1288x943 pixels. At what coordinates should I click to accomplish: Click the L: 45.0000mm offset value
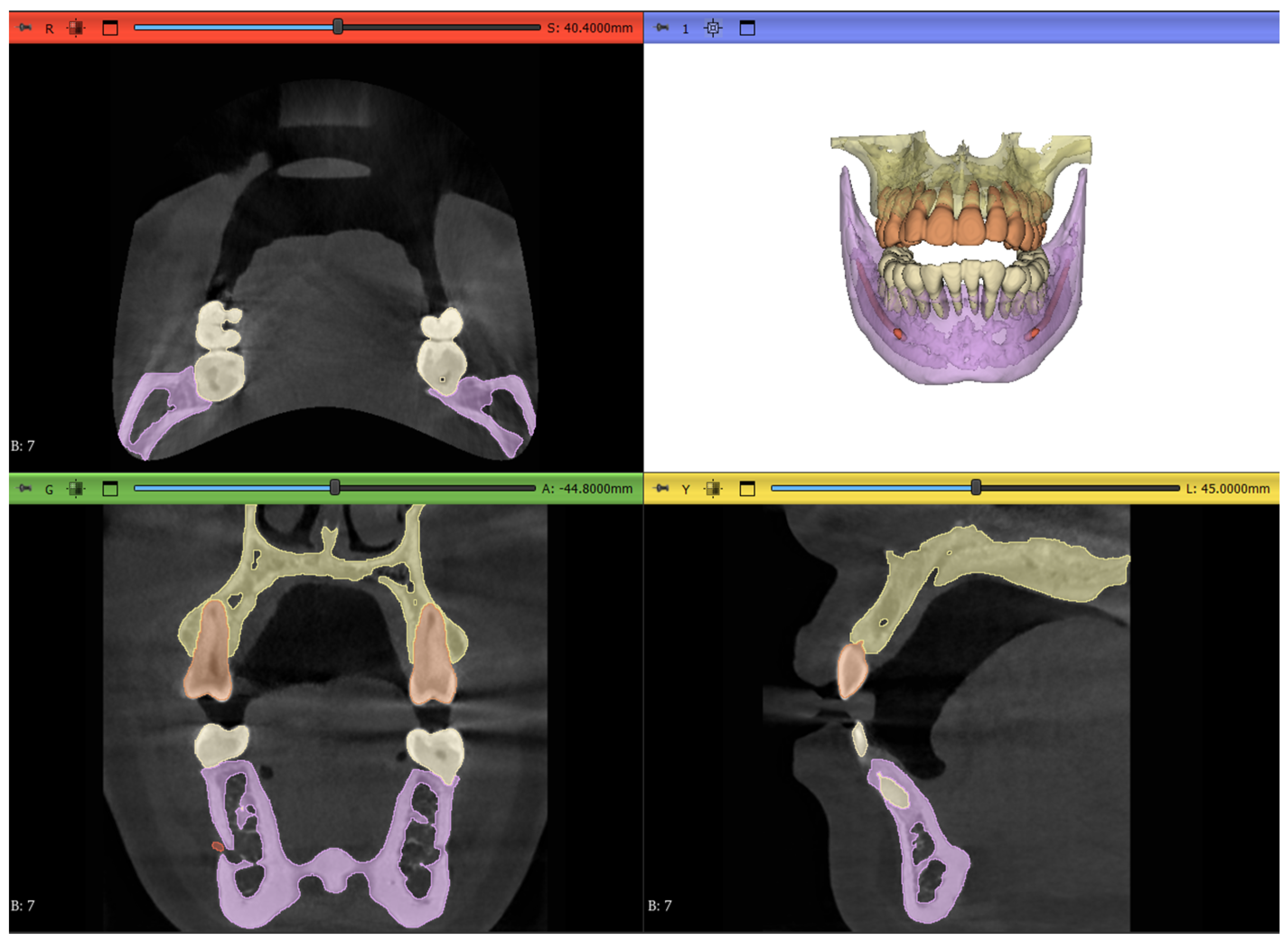(1227, 489)
